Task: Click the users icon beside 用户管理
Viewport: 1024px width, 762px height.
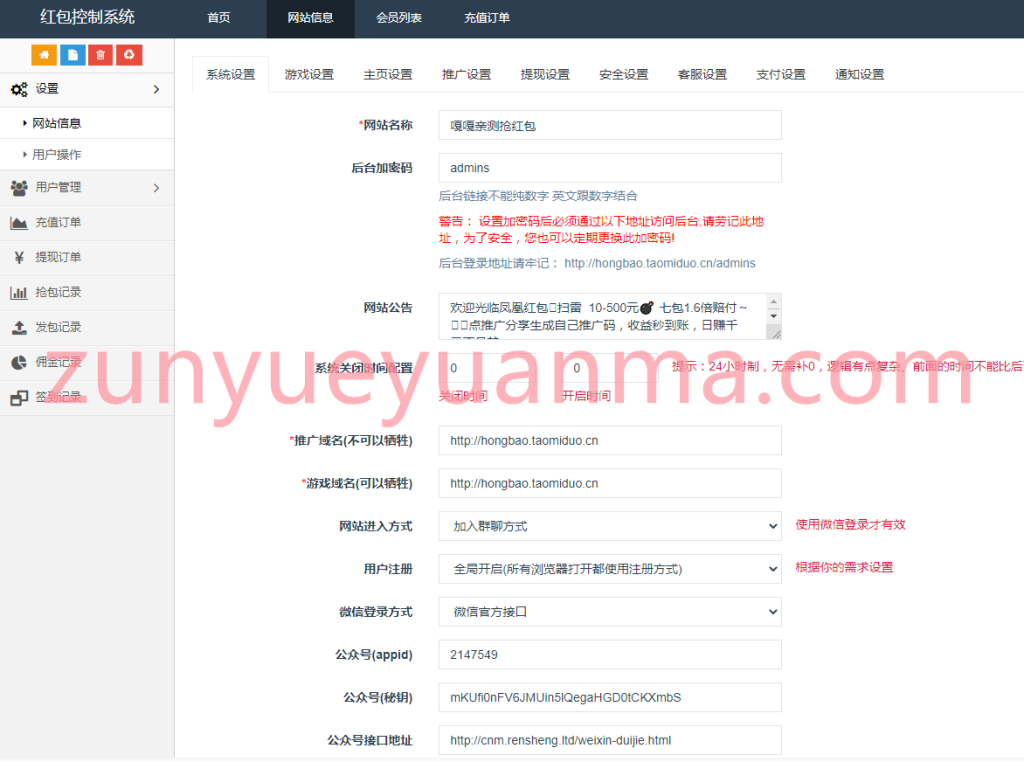Action: point(19,188)
